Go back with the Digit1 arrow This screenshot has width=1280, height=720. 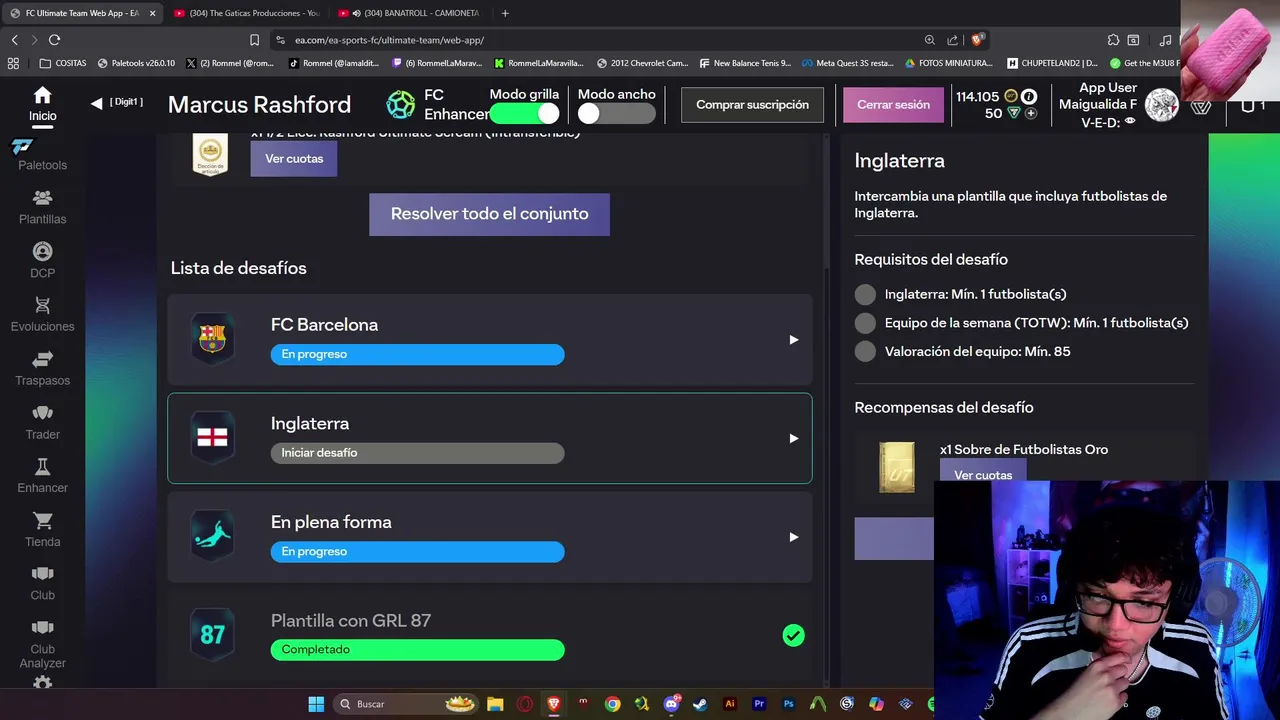coord(97,103)
